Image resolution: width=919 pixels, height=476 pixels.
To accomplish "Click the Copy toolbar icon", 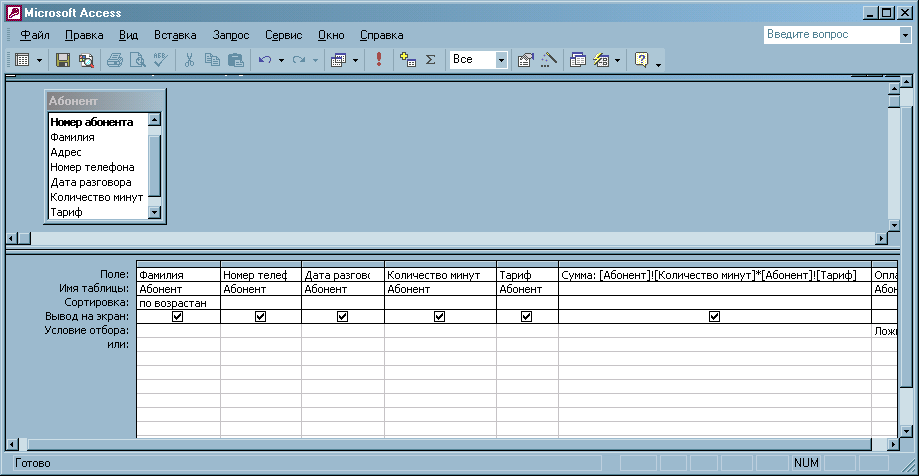I will [212, 60].
